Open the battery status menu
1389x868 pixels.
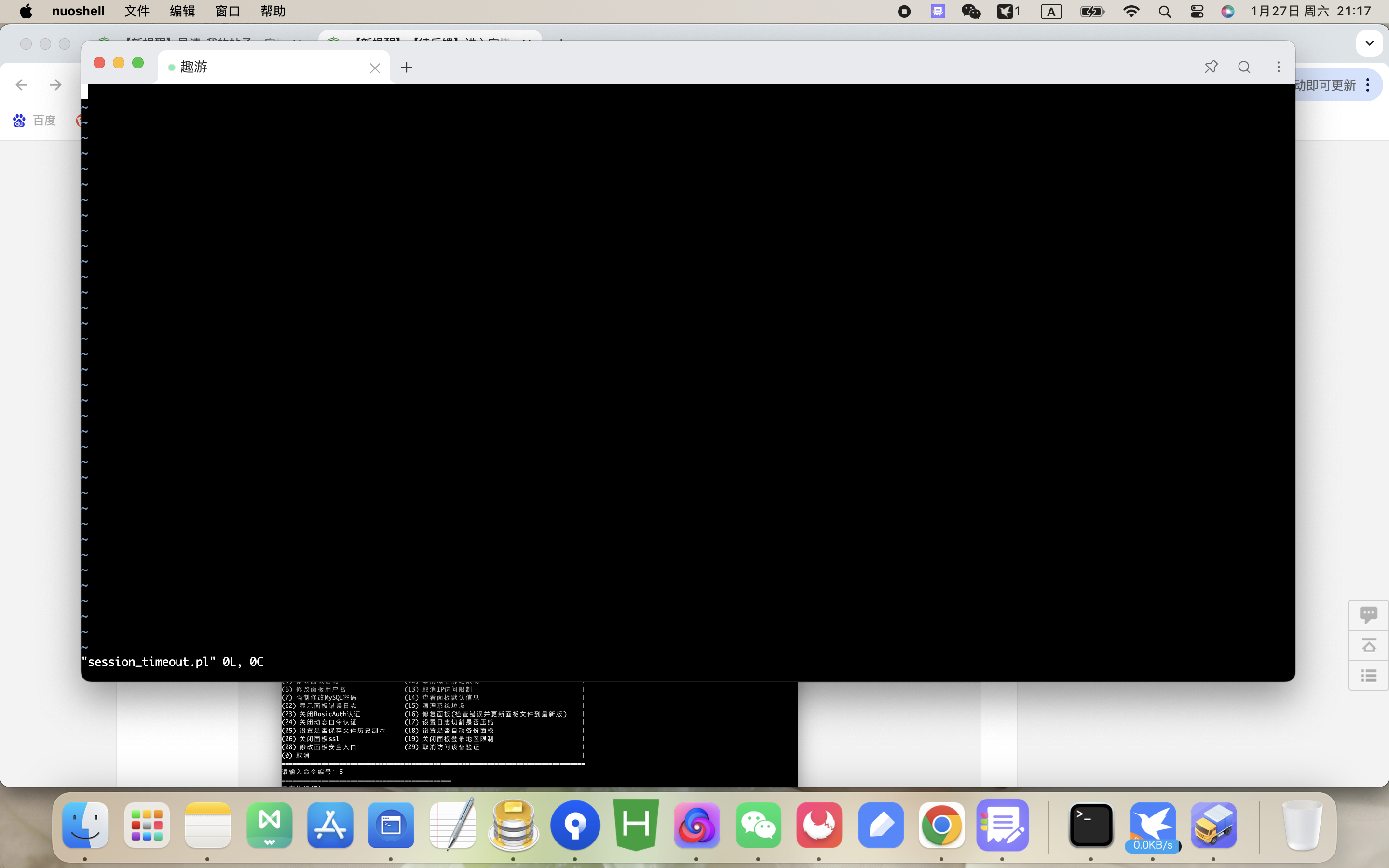coord(1092,12)
